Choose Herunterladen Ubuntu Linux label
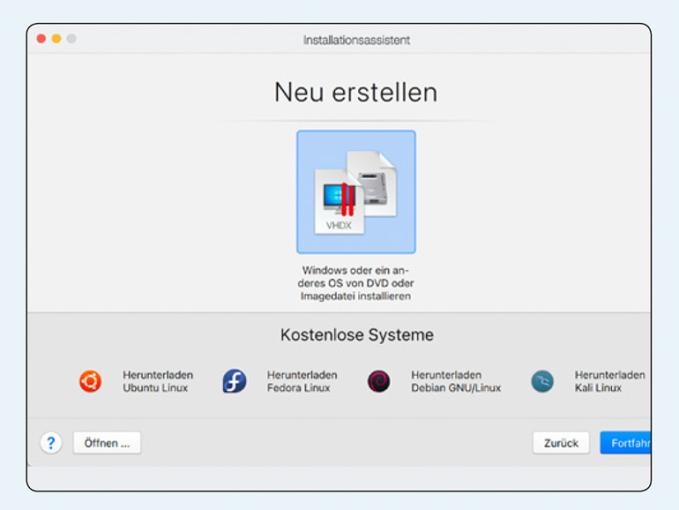679x510 pixels. [158, 381]
